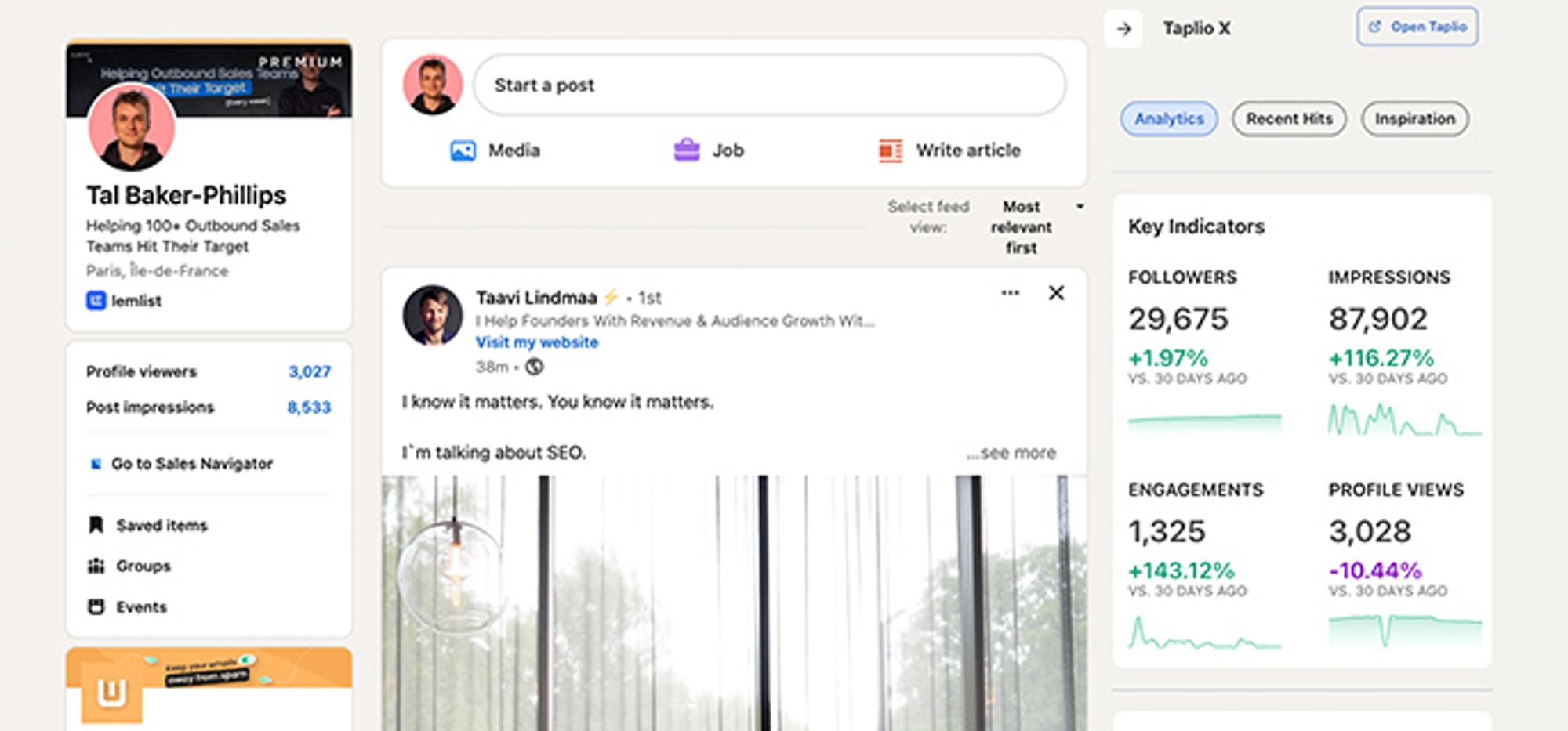Click the Saved items bookmark icon
The image size is (1568, 731).
(96, 525)
